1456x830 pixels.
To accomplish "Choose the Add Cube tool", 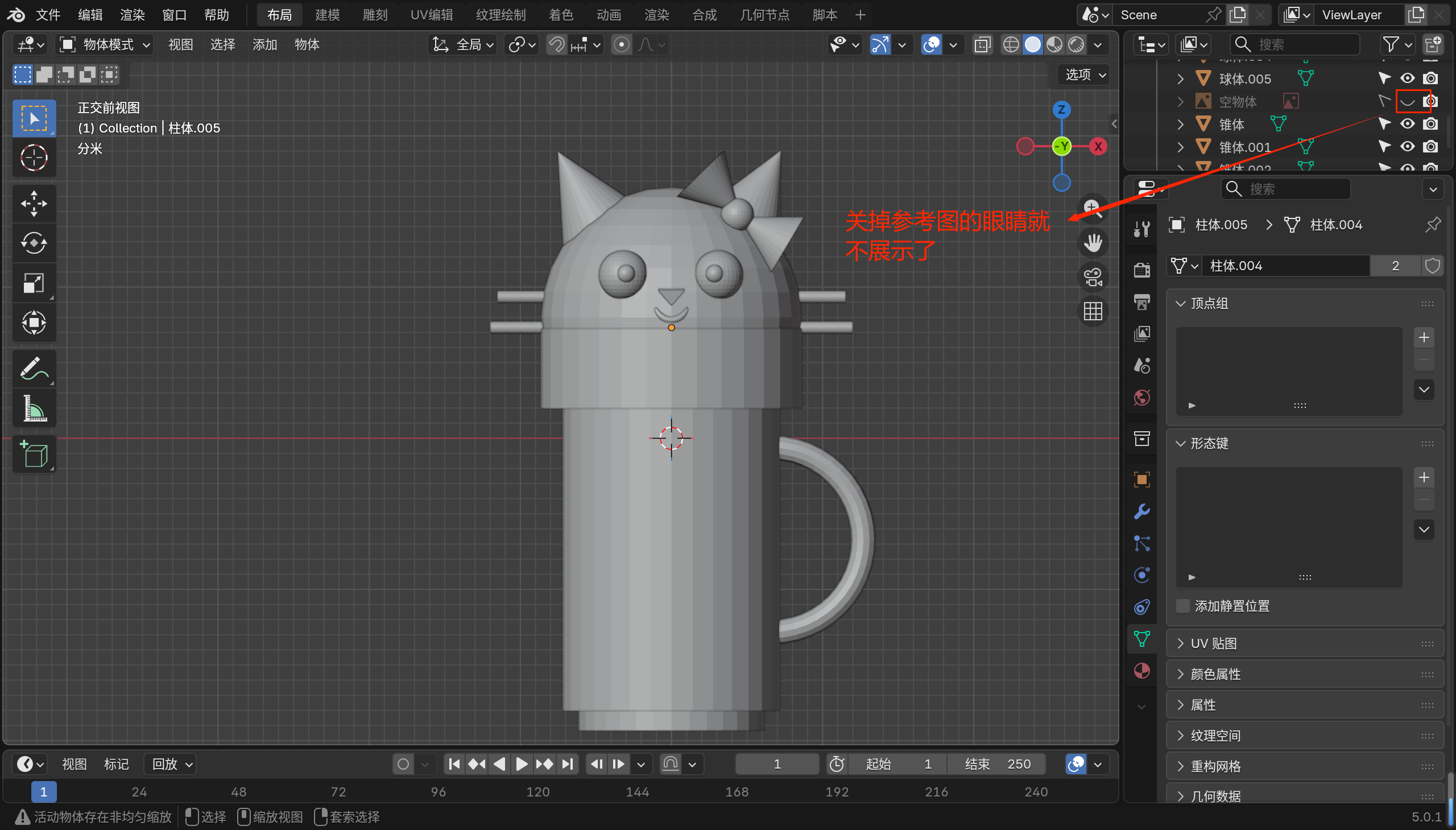I will tap(34, 455).
